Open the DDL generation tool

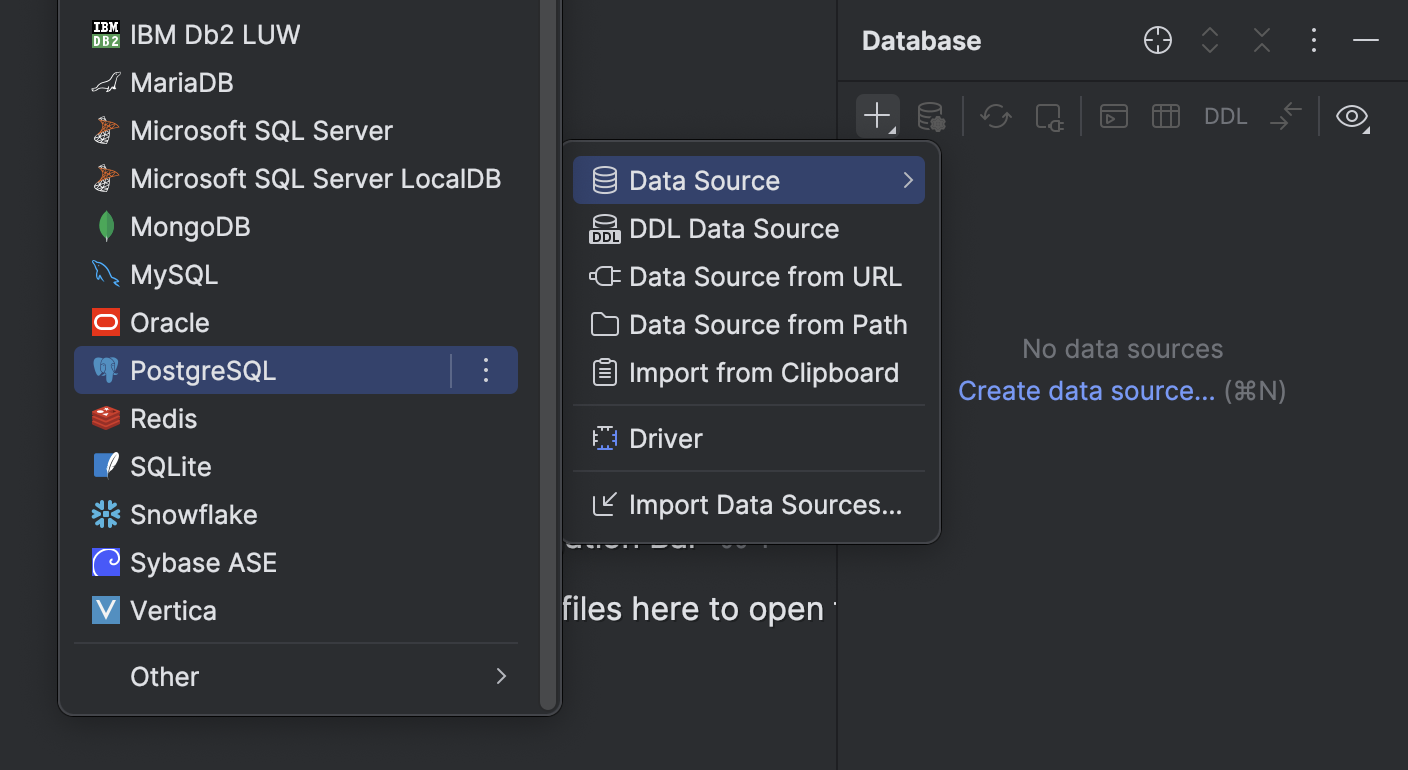click(1225, 116)
